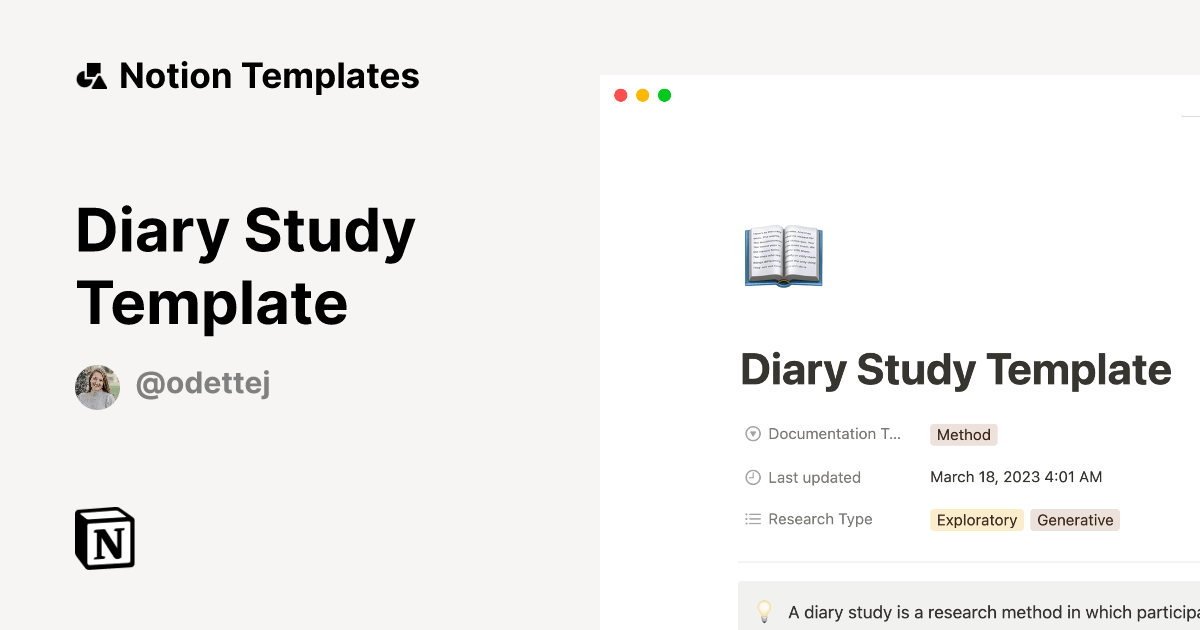
Task: Click the Notion Templates shapes logo icon
Action: (91, 76)
